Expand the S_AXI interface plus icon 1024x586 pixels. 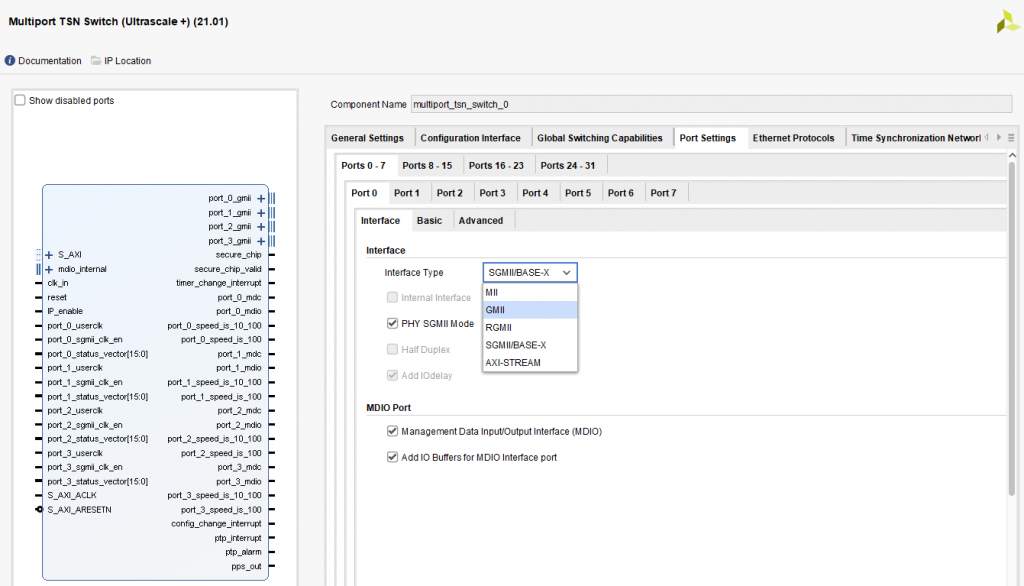(x=49, y=255)
